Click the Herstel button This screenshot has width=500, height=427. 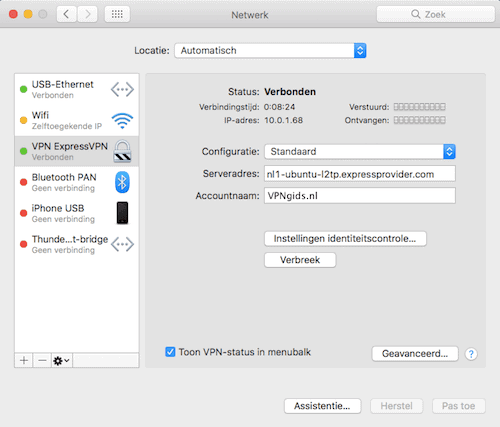[x=397, y=406]
